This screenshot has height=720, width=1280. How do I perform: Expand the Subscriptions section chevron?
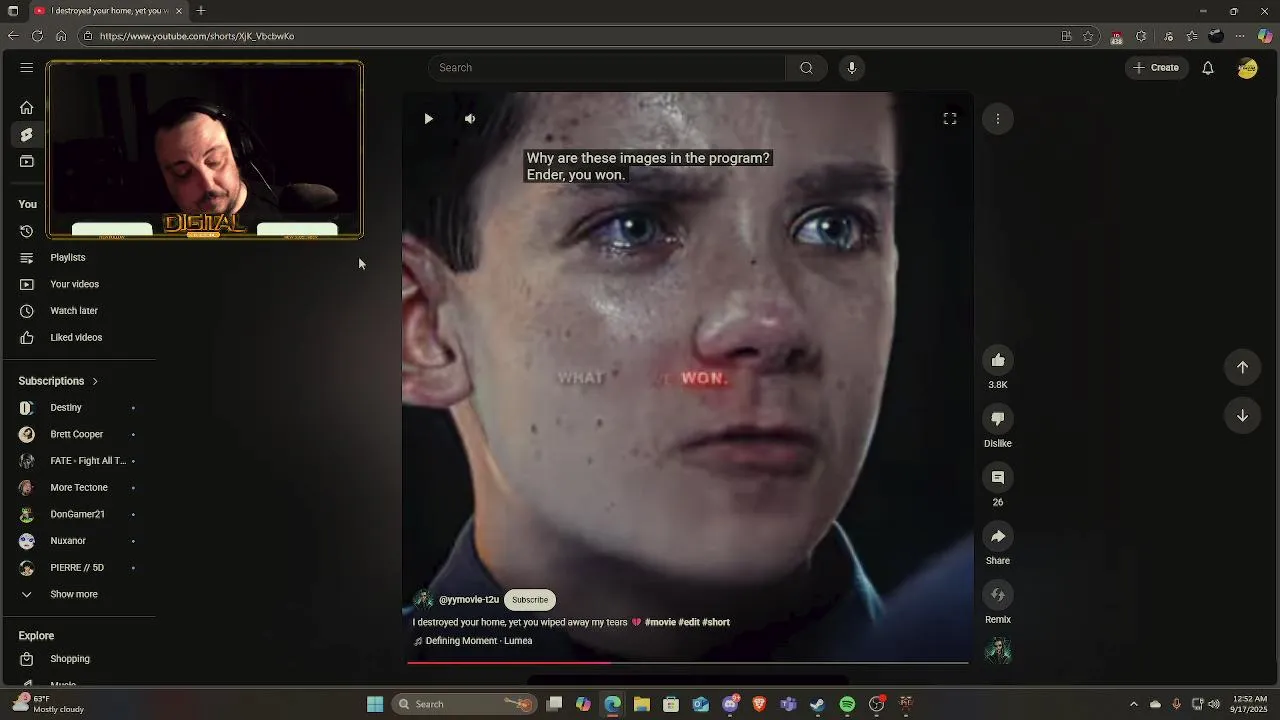(95, 381)
